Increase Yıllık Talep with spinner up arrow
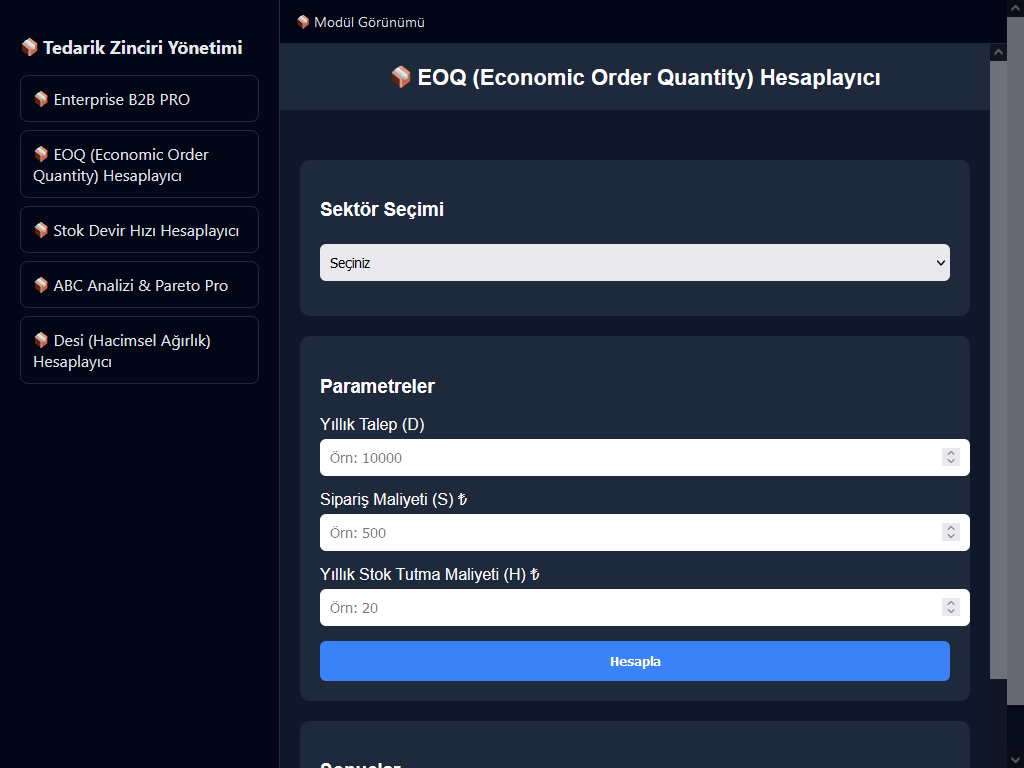Screen dimensions: 1024x768 tap(951, 453)
